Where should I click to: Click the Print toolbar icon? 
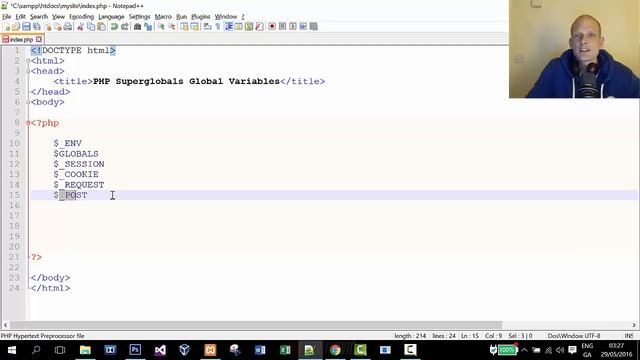(x=68, y=27)
